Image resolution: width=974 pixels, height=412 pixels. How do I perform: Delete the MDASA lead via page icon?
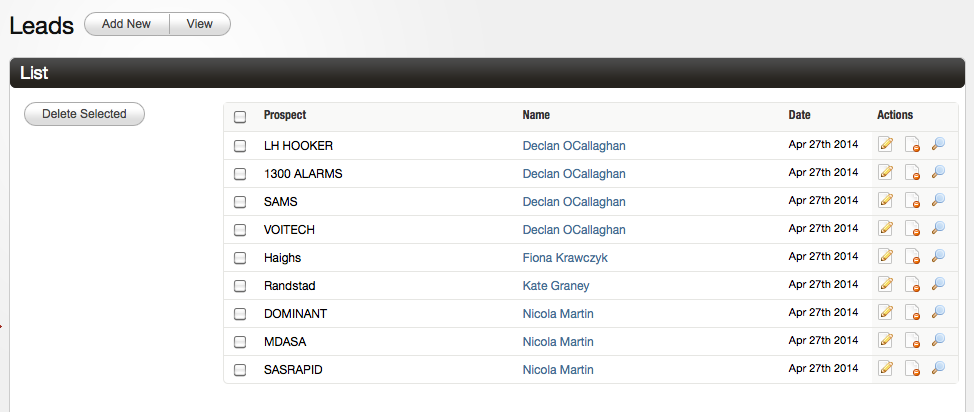coord(912,341)
